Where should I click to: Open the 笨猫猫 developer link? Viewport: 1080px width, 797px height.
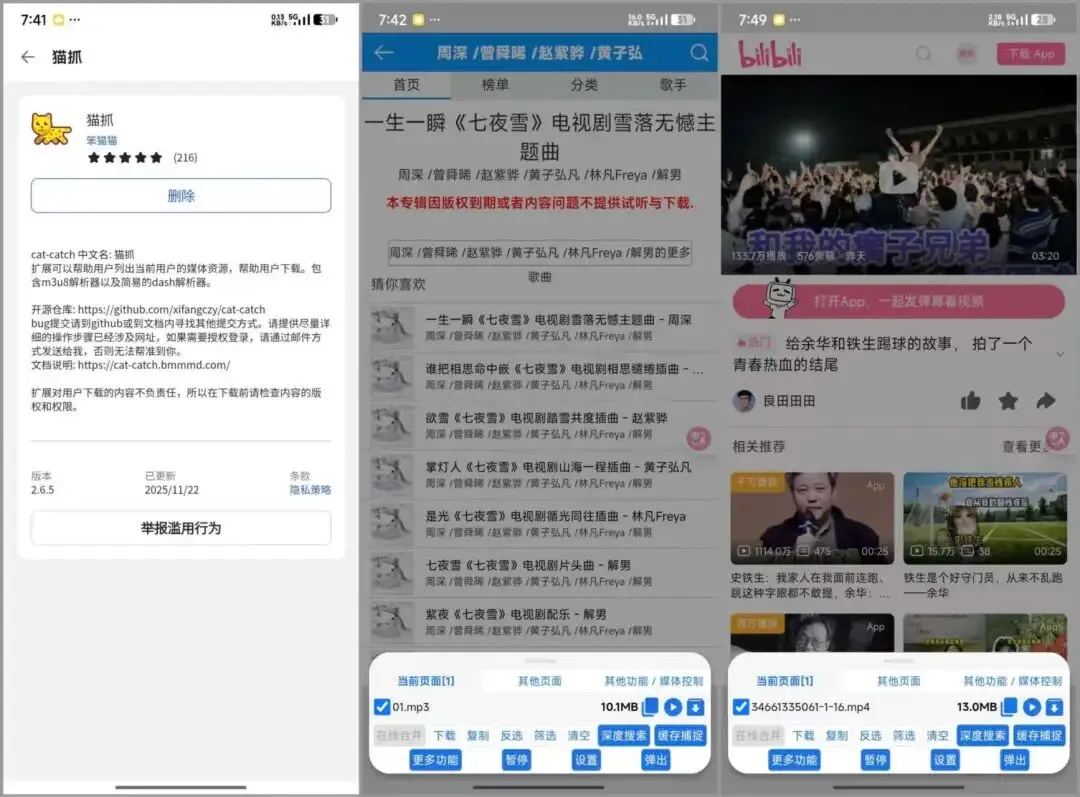(x=101, y=141)
